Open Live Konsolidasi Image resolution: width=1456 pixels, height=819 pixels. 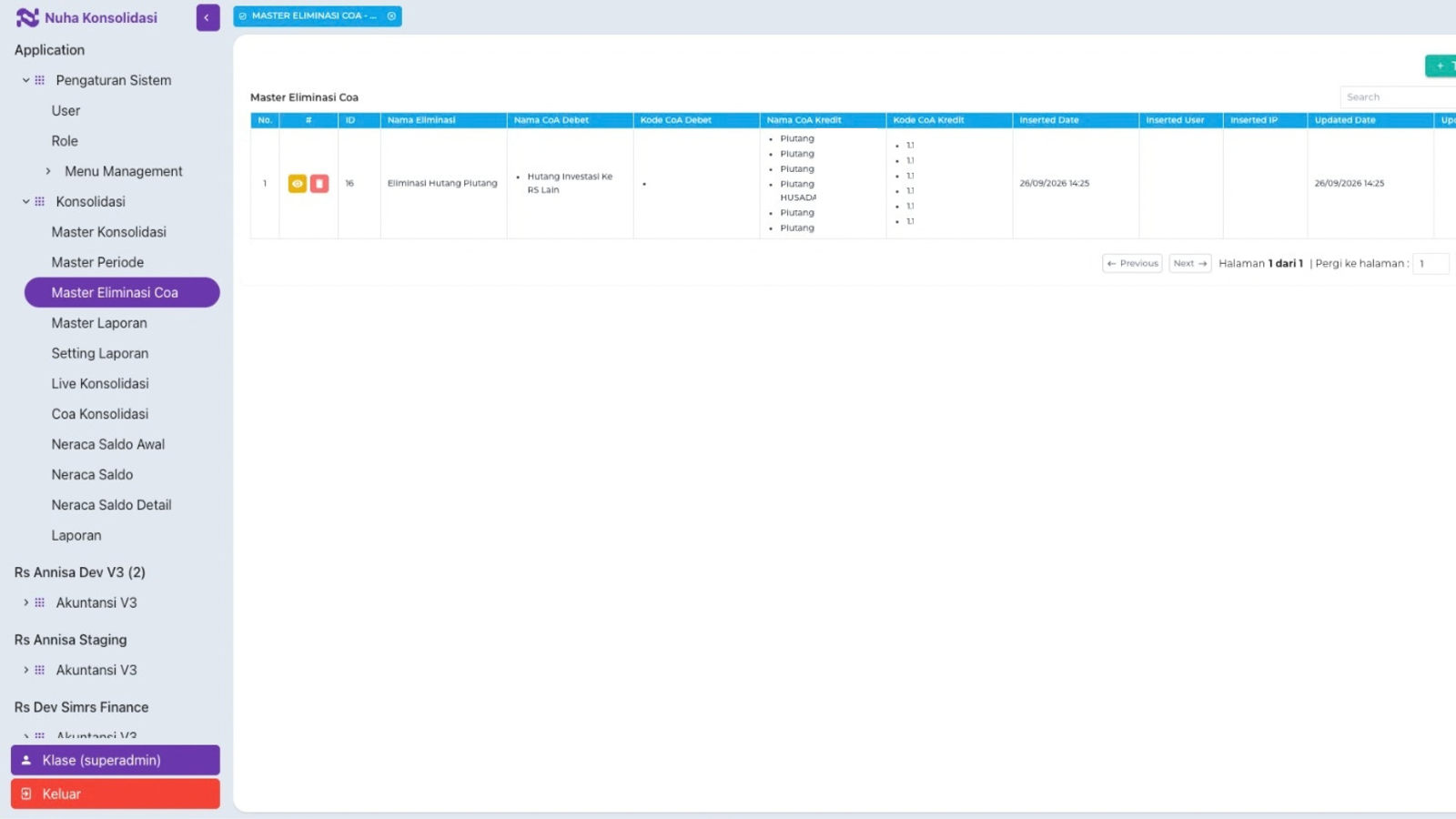(100, 384)
